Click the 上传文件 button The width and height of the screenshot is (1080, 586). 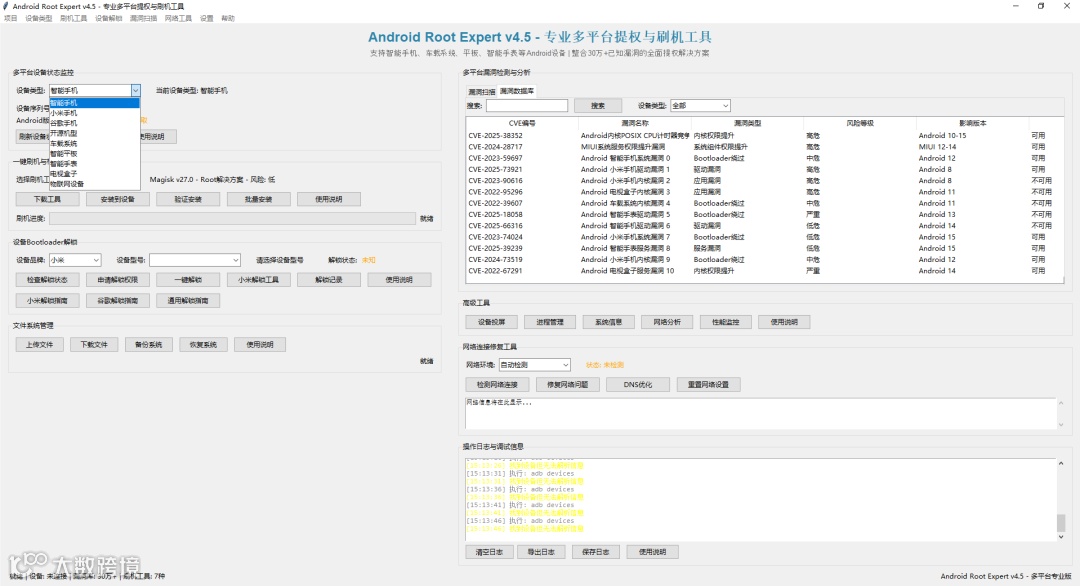(x=39, y=344)
